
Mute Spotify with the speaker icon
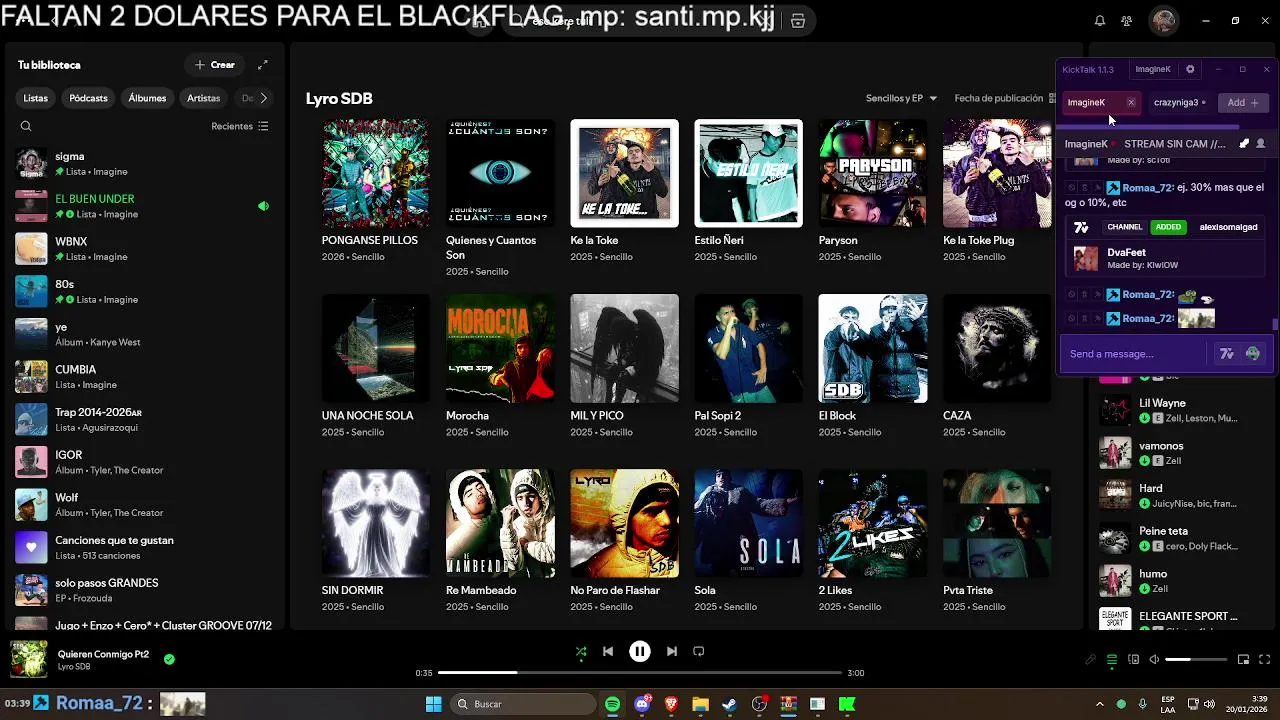point(1154,660)
